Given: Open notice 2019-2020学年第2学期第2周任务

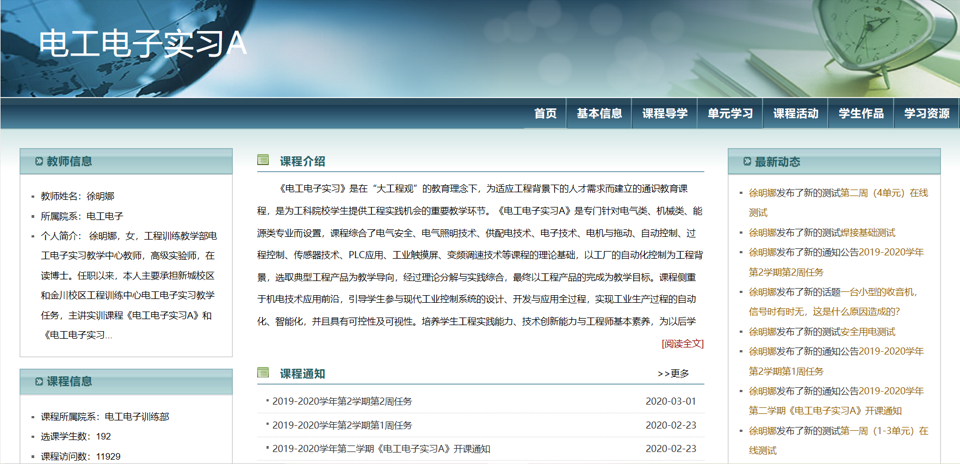Looking at the screenshot, I should [x=342, y=401].
